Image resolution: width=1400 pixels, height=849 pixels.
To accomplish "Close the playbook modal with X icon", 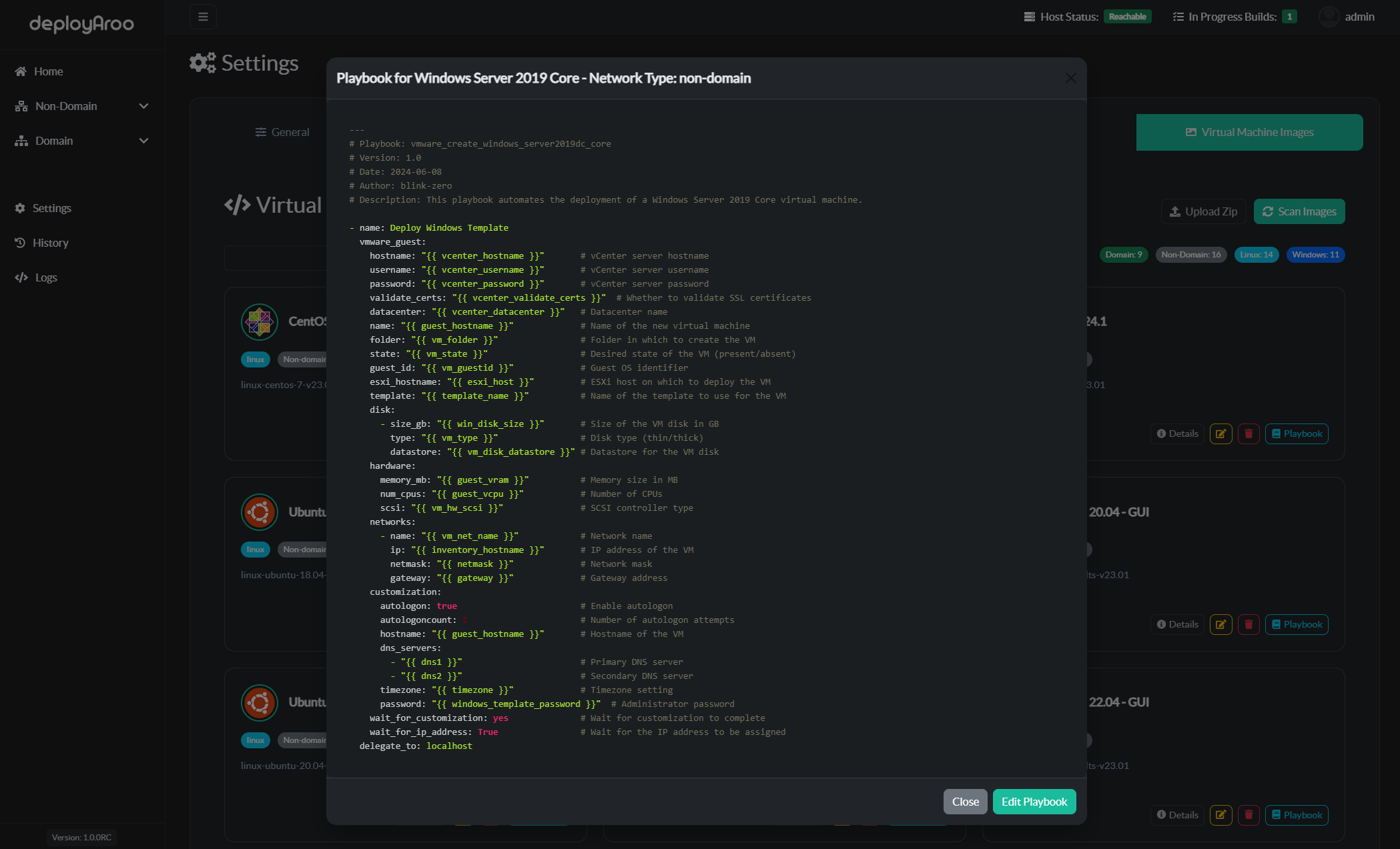I will tap(1070, 78).
